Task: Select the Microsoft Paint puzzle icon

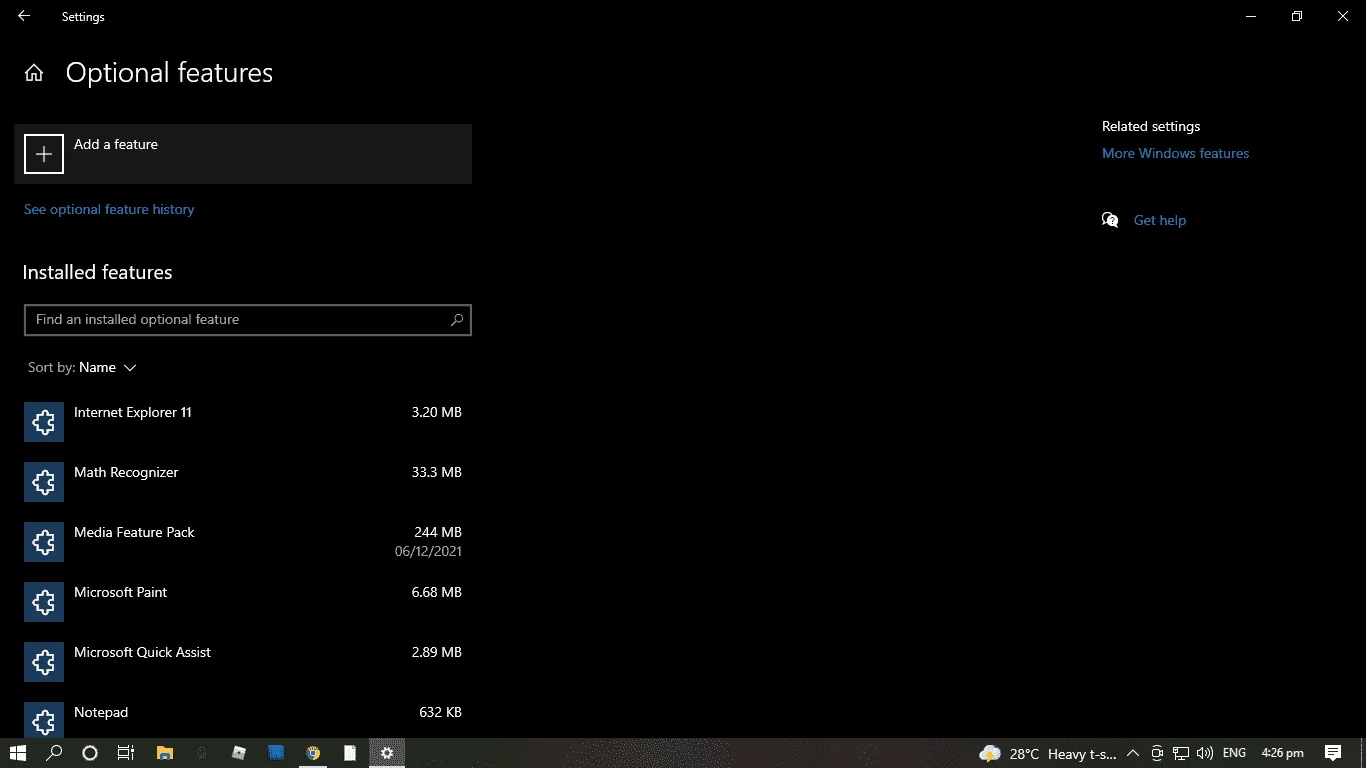Action: (x=44, y=602)
